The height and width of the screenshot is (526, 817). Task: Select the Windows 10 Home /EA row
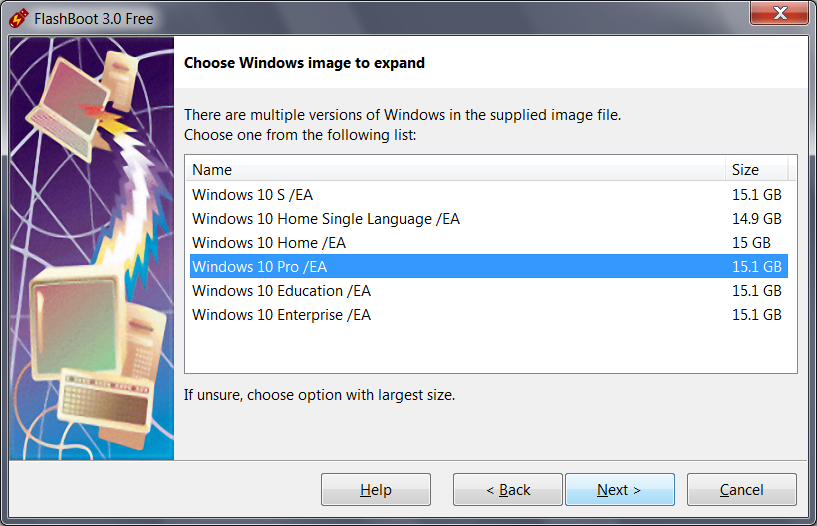click(x=268, y=243)
